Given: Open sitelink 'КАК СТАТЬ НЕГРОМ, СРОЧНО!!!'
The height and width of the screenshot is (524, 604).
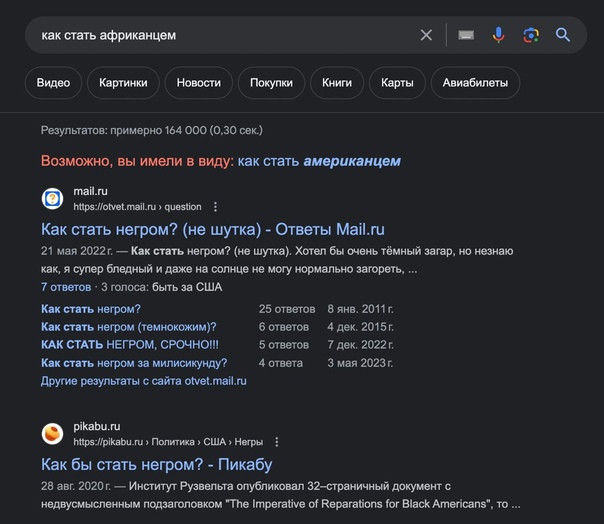Looking at the screenshot, I should [x=130, y=344].
